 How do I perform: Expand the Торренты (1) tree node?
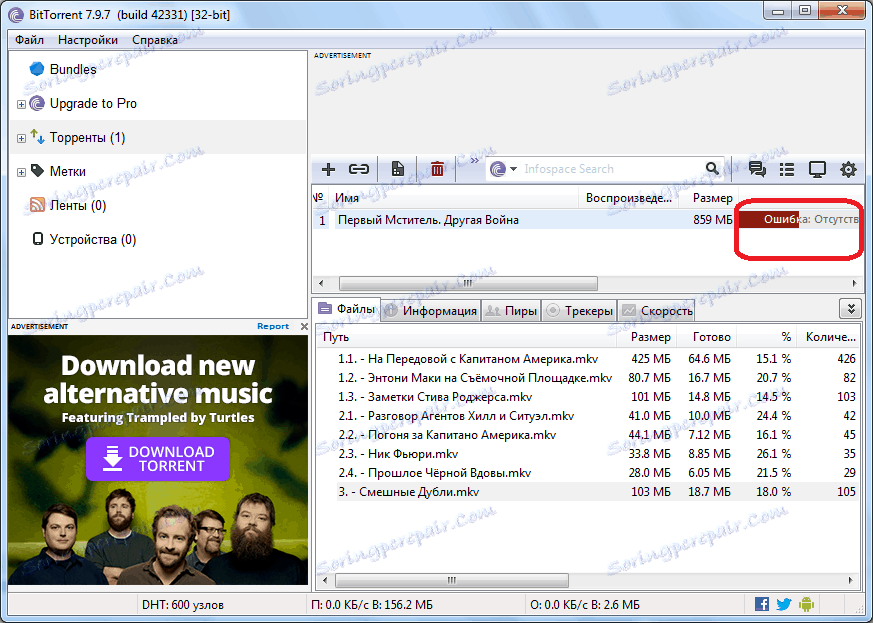(x=21, y=138)
